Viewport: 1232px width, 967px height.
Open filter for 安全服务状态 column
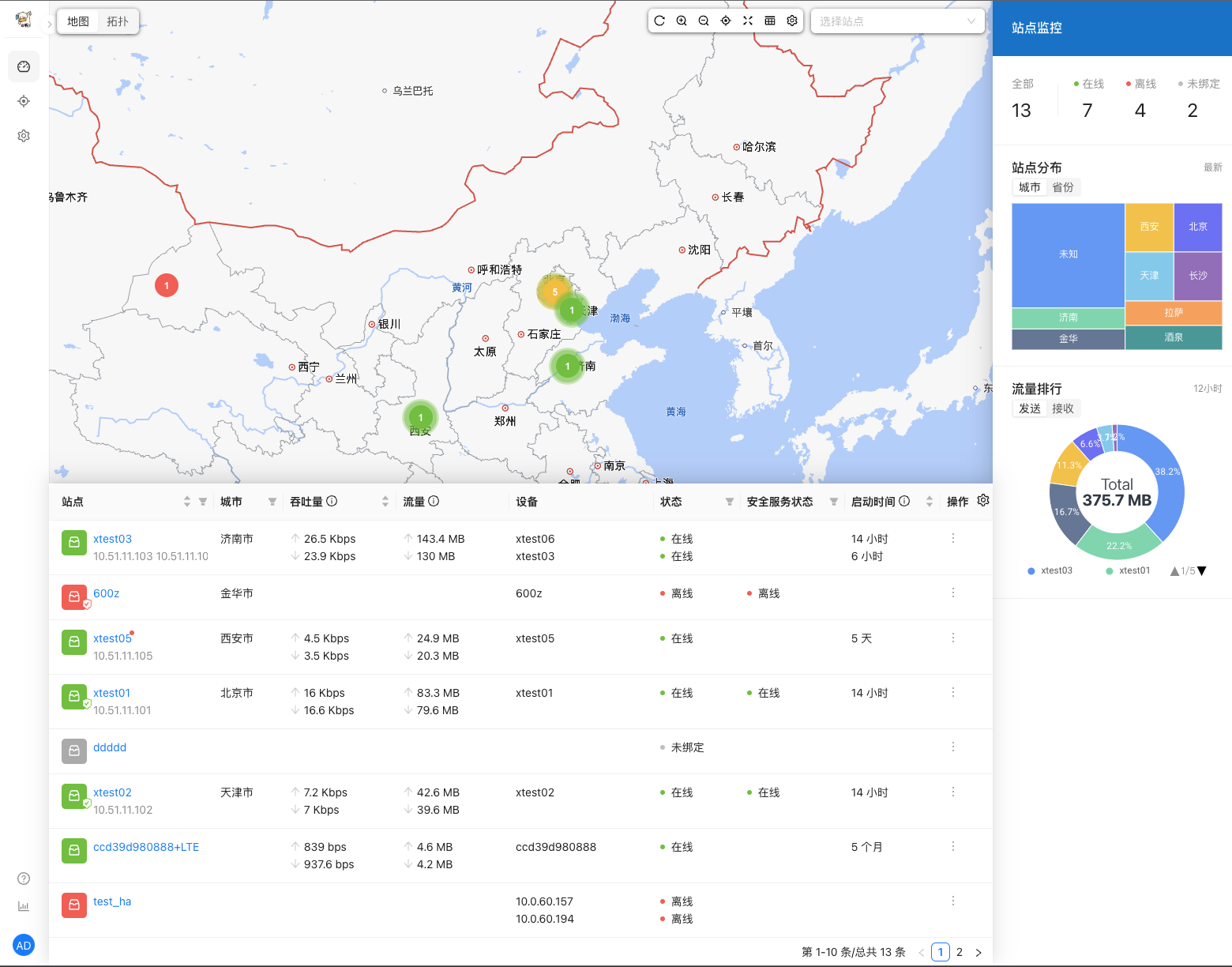click(x=834, y=502)
